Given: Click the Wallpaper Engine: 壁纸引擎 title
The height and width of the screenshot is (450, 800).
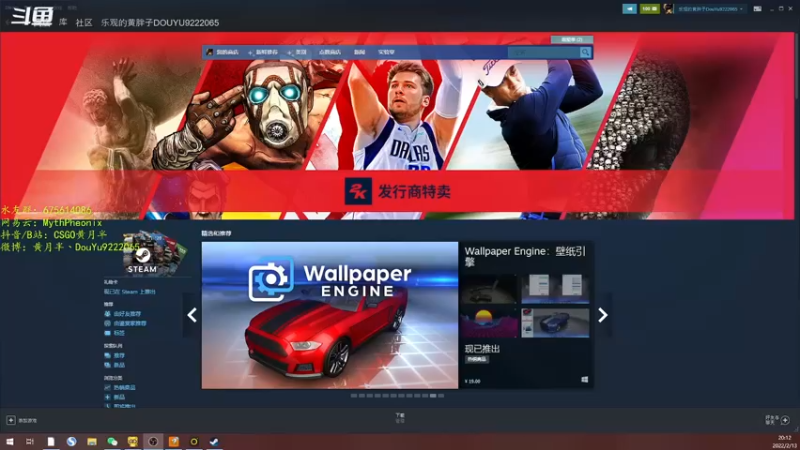Looking at the screenshot, I should point(525,256).
